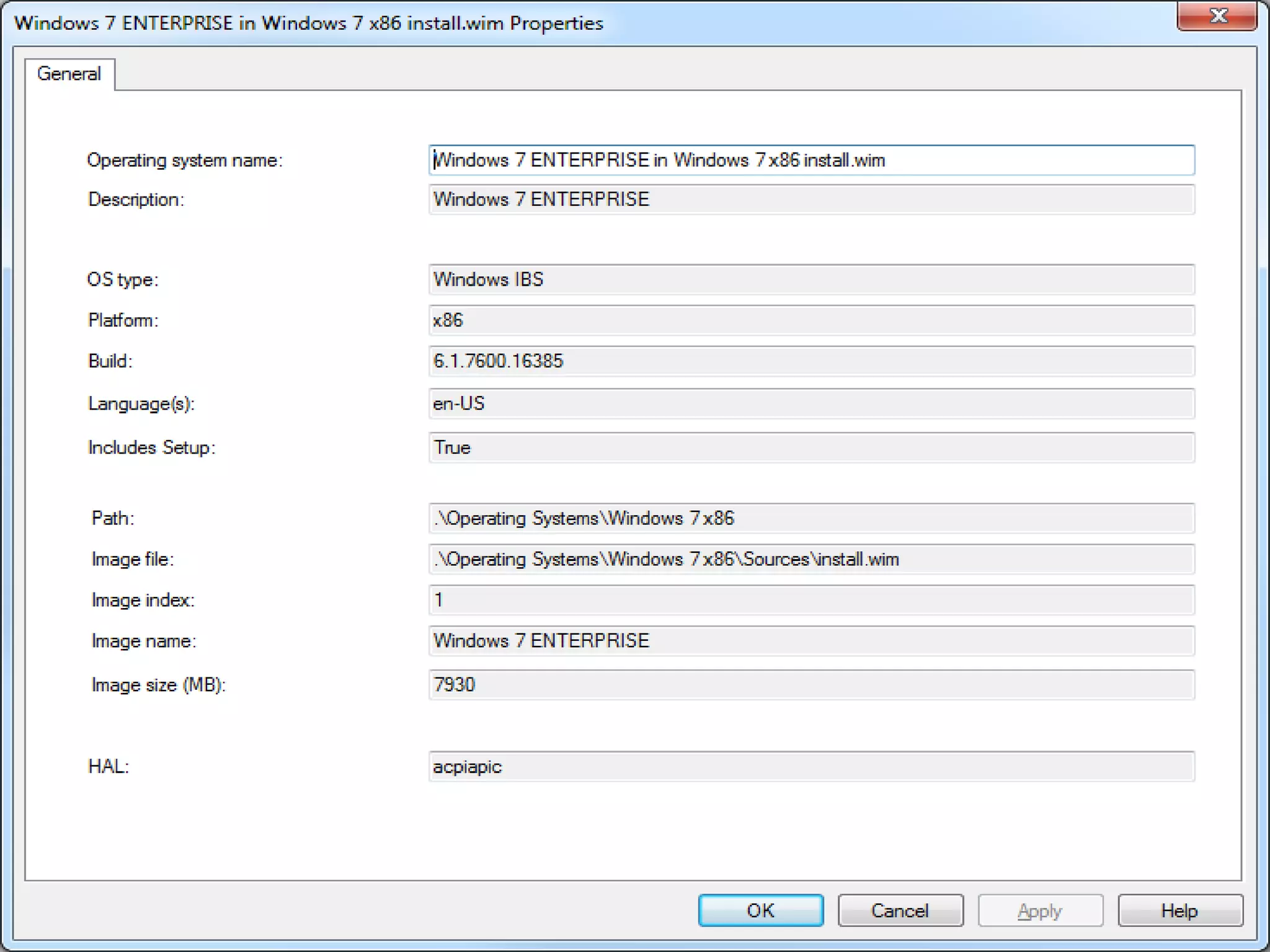Click the 'Platform:' label
The height and width of the screenshot is (952, 1270).
pos(123,320)
